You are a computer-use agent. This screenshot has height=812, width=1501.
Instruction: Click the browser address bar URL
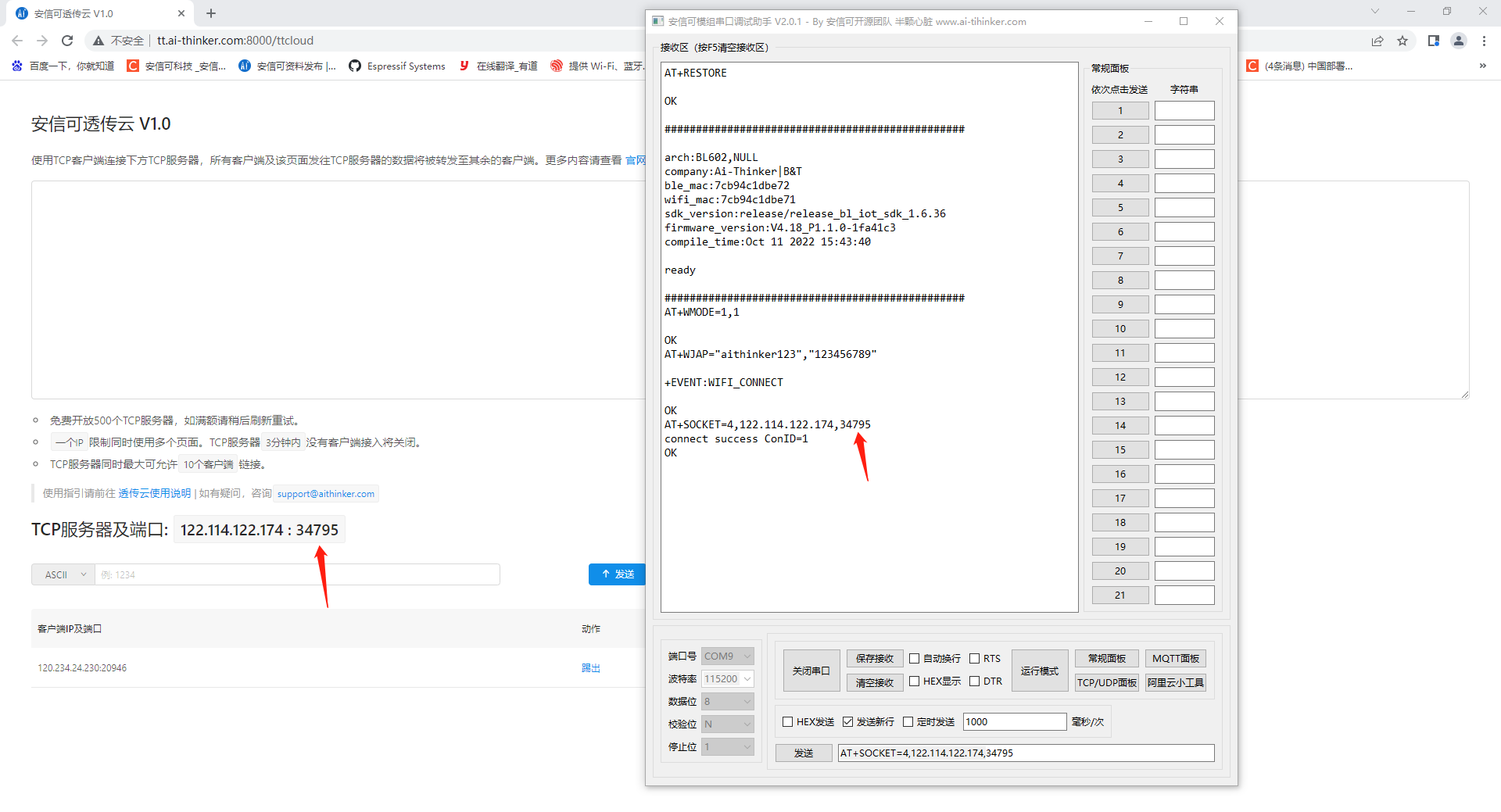235,41
